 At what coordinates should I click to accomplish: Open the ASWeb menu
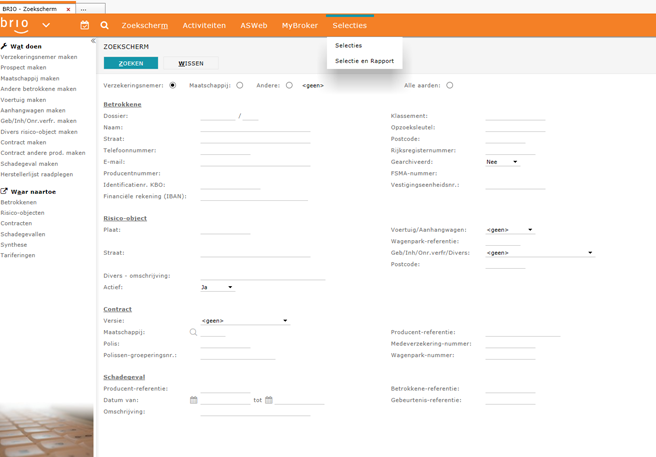click(254, 26)
